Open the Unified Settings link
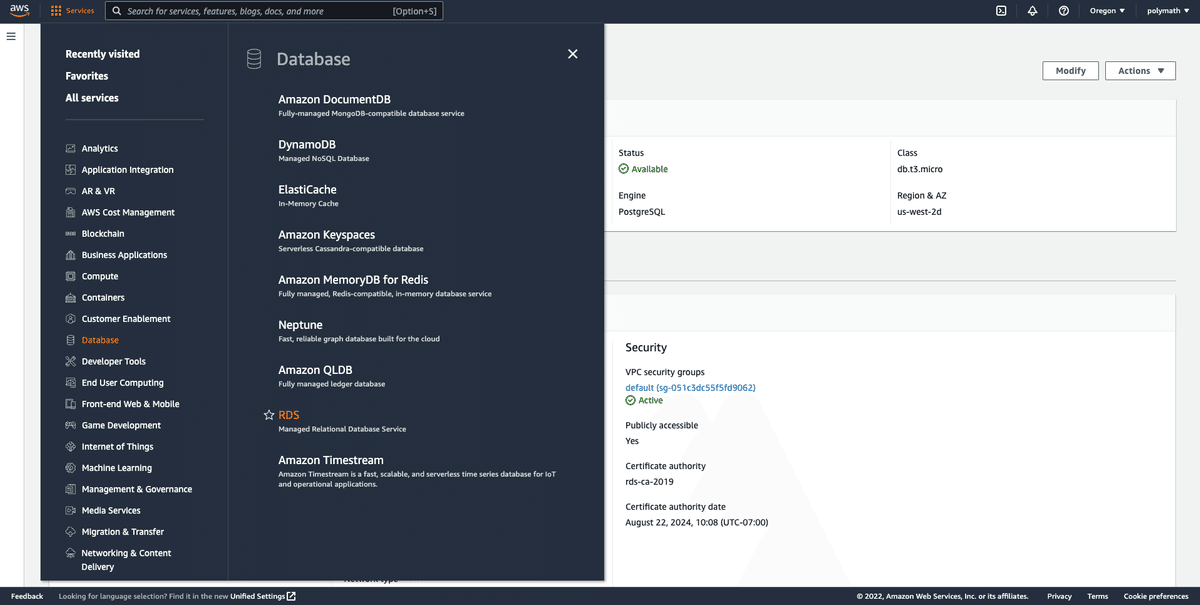The height and width of the screenshot is (605, 1200). coord(262,596)
